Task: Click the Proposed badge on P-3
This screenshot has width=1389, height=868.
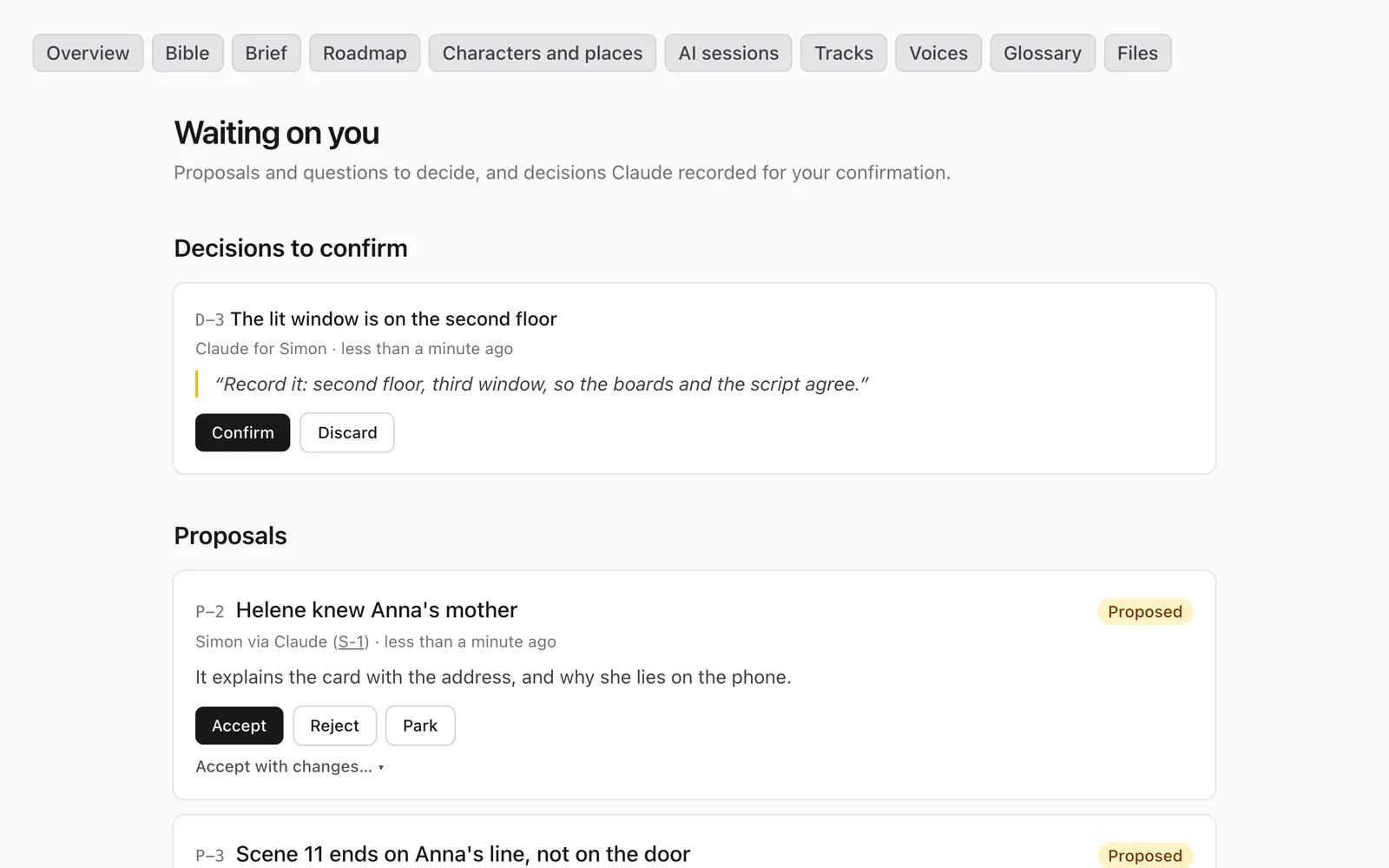Action: pos(1144,856)
